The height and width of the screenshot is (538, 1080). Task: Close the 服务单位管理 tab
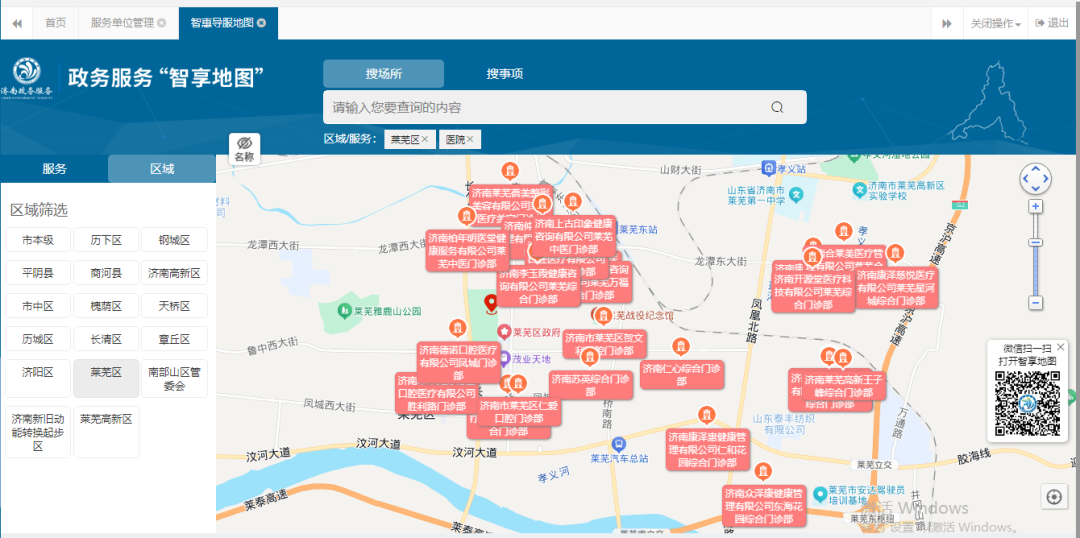click(x=161, y=23)
